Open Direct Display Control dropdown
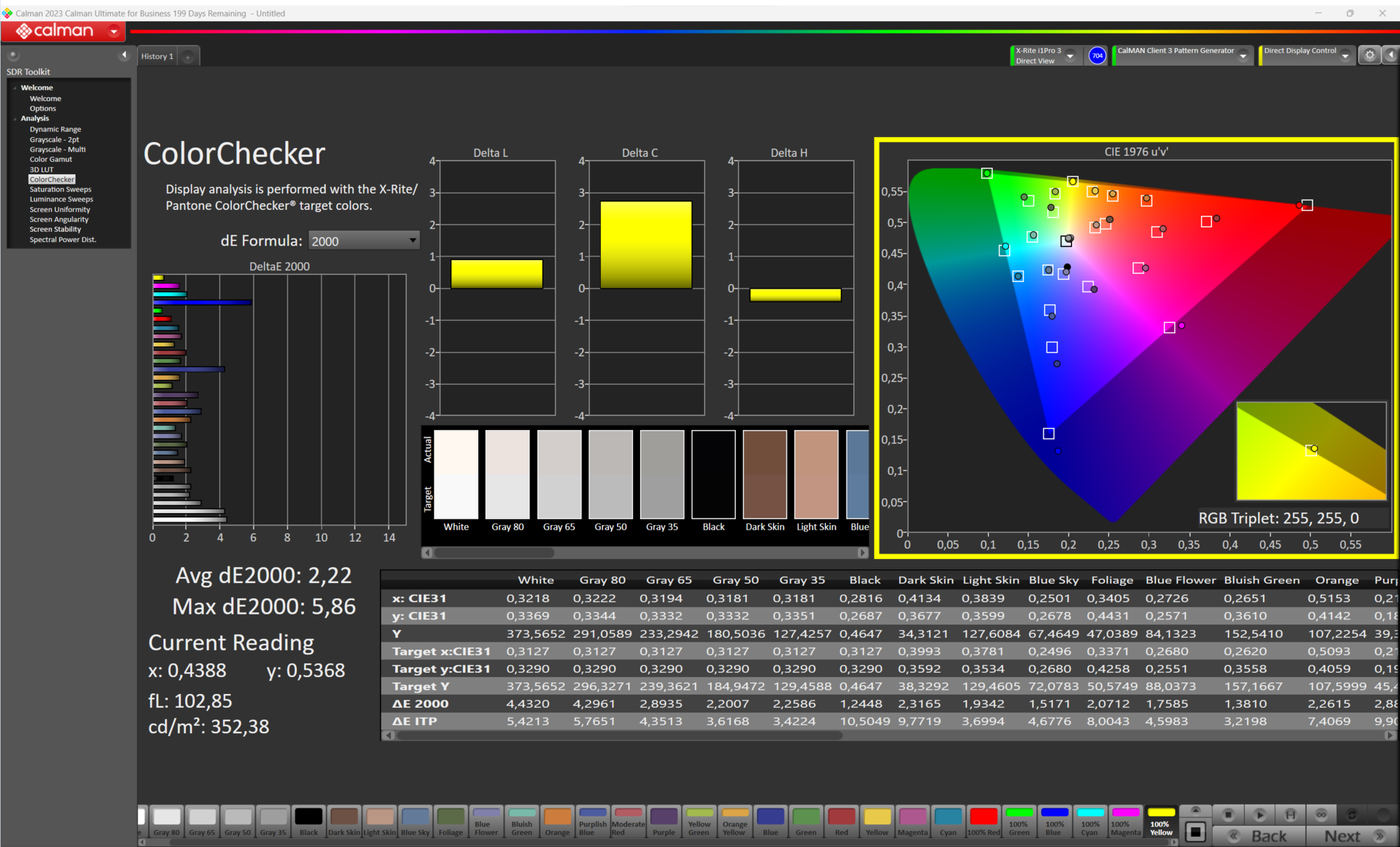Screen dimensions: 1400x847 [1345, 56]
